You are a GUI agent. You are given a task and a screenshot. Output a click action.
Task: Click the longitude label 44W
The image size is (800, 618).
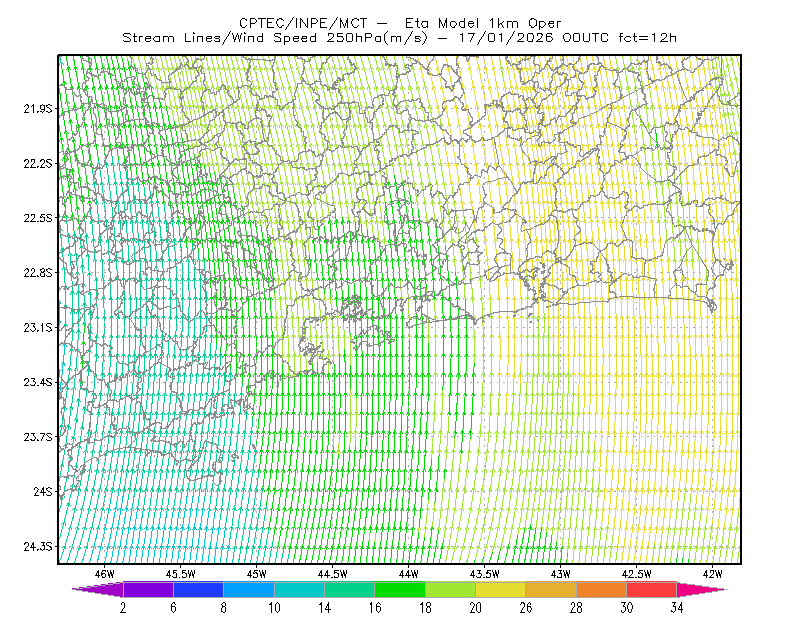pyautogui.click(x=408, y=574)
